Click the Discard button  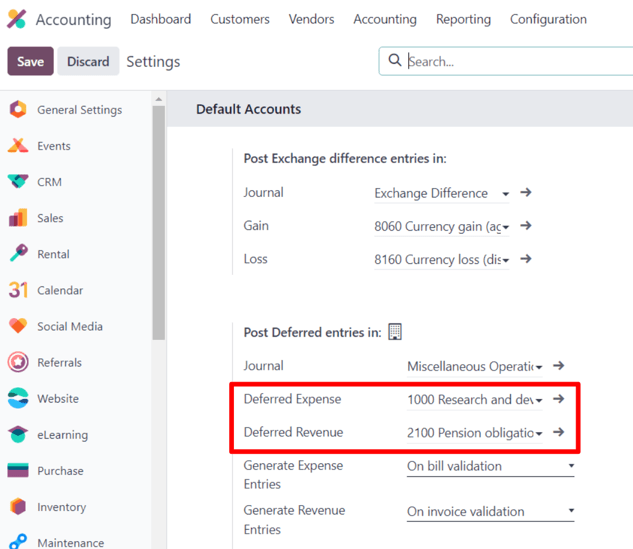(x=88, y=61)
